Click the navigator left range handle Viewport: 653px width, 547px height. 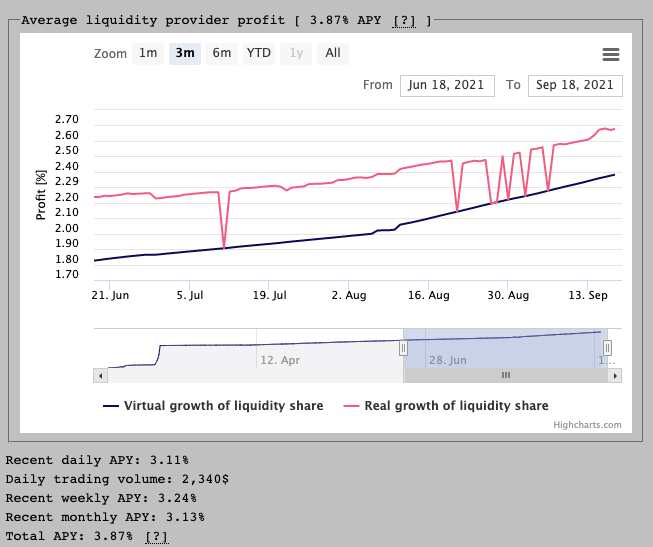[x=404, y=348]
